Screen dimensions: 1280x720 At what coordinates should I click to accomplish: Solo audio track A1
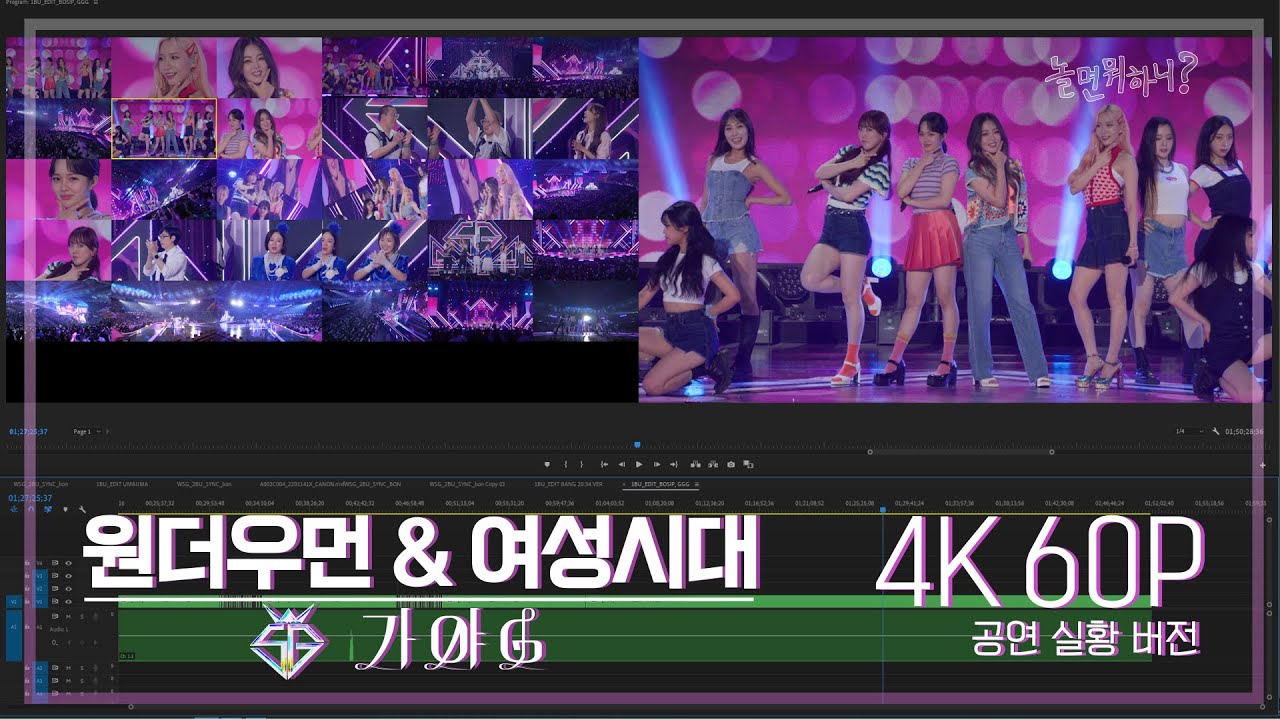pyautogui.click(x=82, y=617)
